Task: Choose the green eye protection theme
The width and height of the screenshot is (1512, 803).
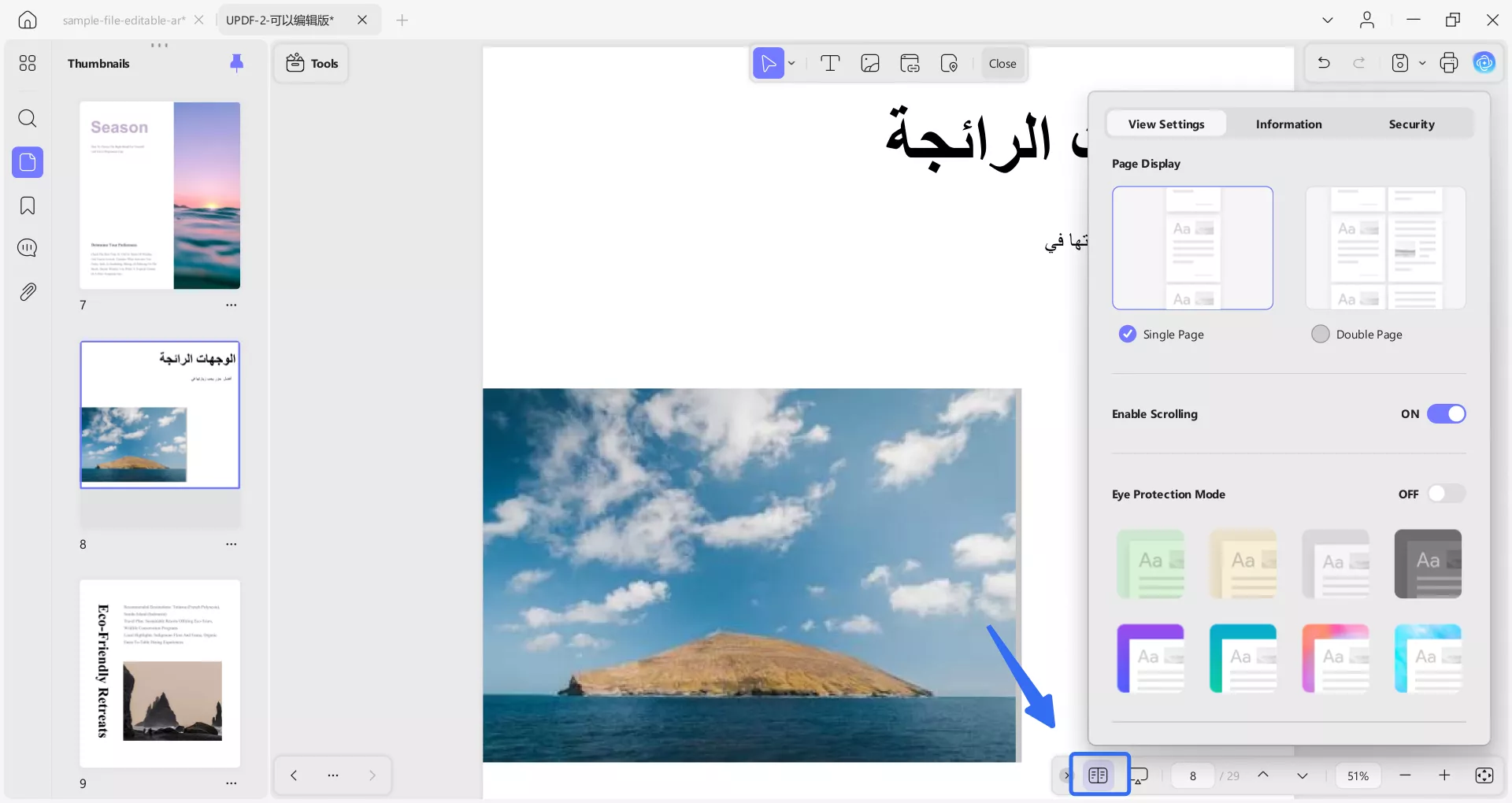Action: tap(1151, 564)
